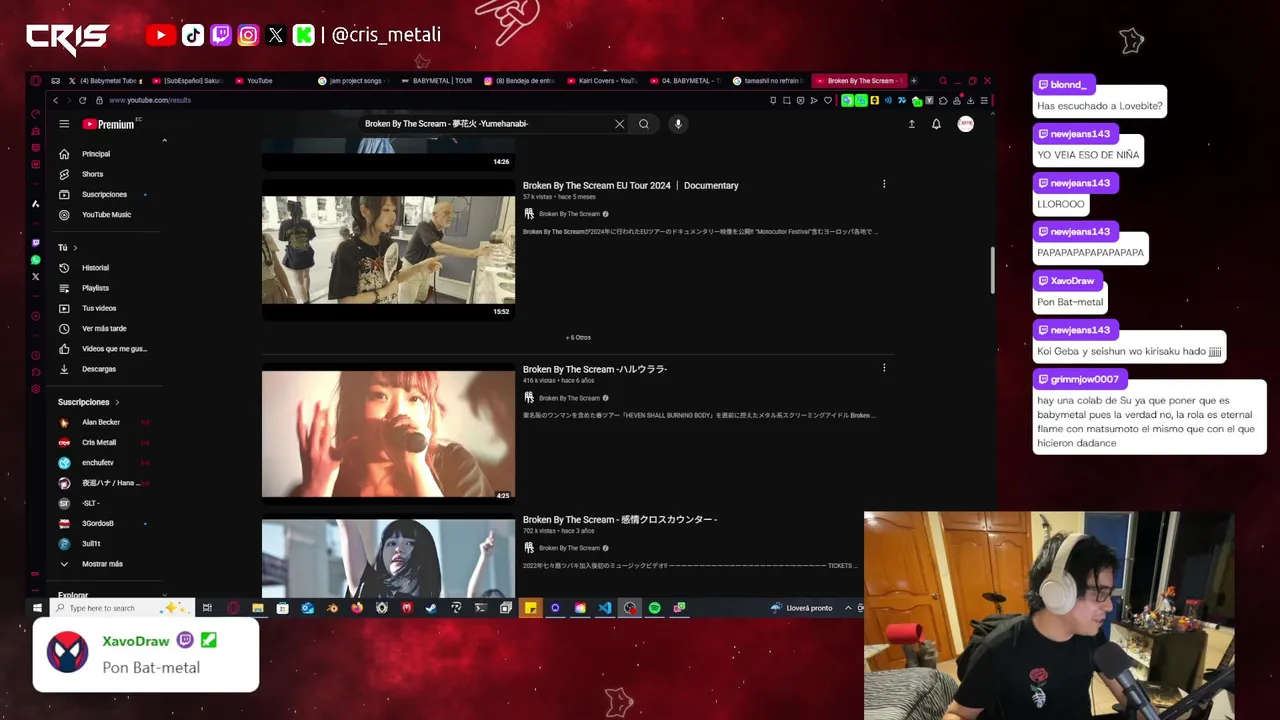Image resolution: width=1280 pixels, height=720 pixels.
Task: Bookmark page with heart icon
Action: pos(826,100)
